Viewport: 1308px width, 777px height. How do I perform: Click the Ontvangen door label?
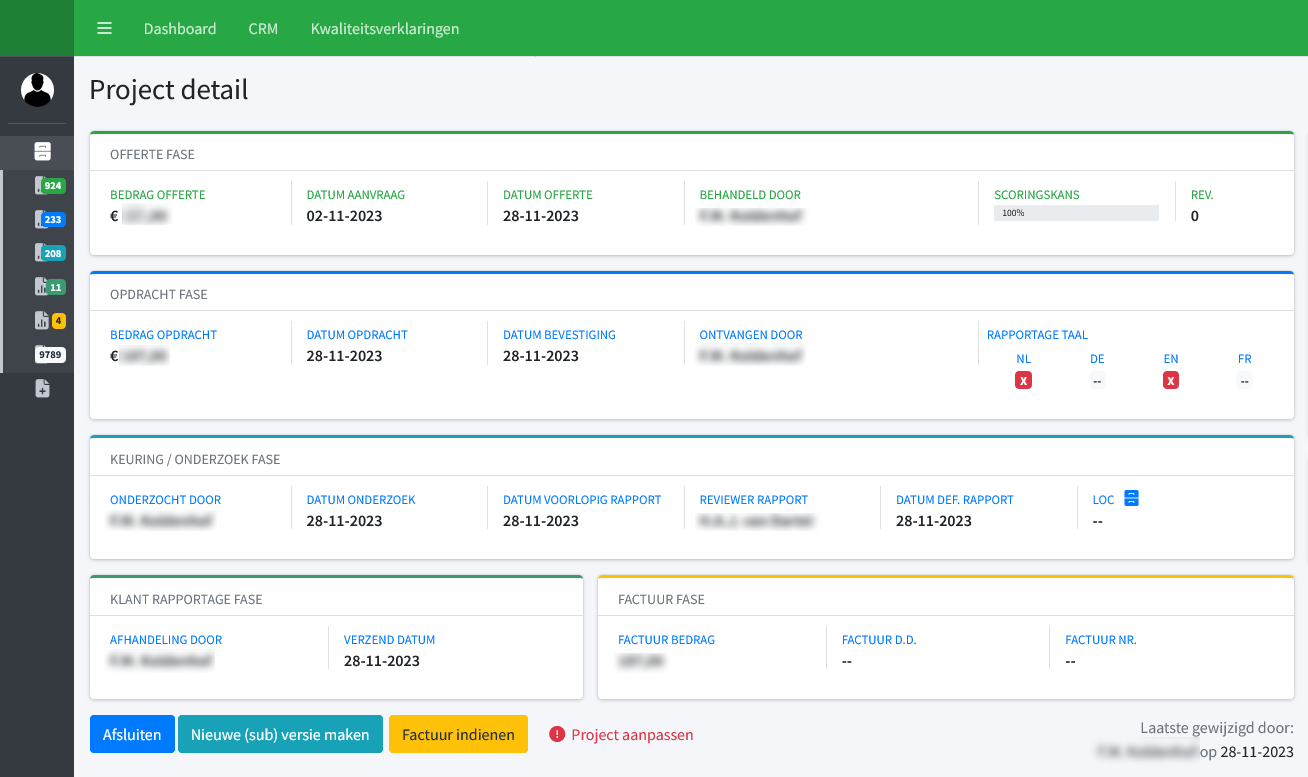(x=751, y=335)
